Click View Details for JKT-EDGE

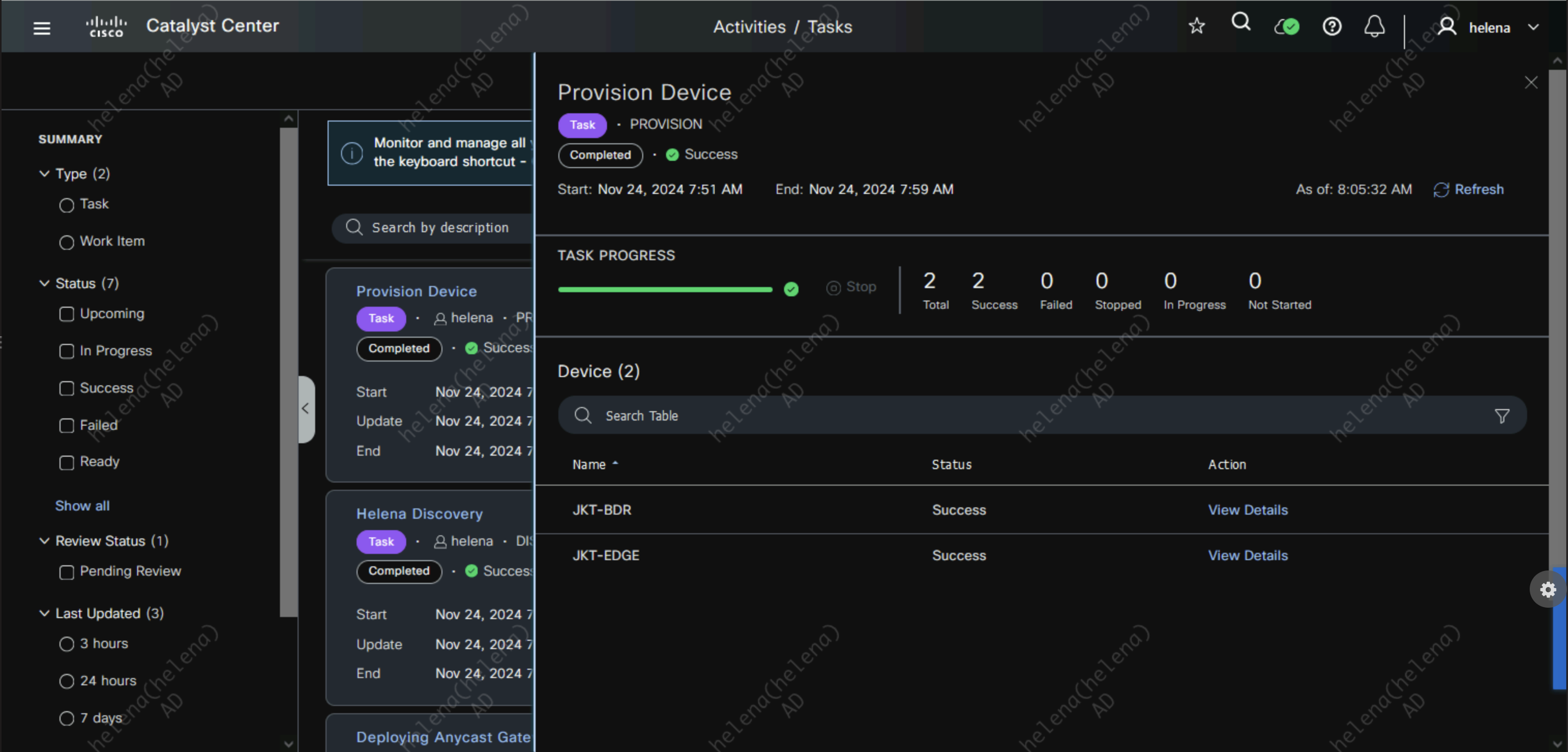pos(1247,555)
